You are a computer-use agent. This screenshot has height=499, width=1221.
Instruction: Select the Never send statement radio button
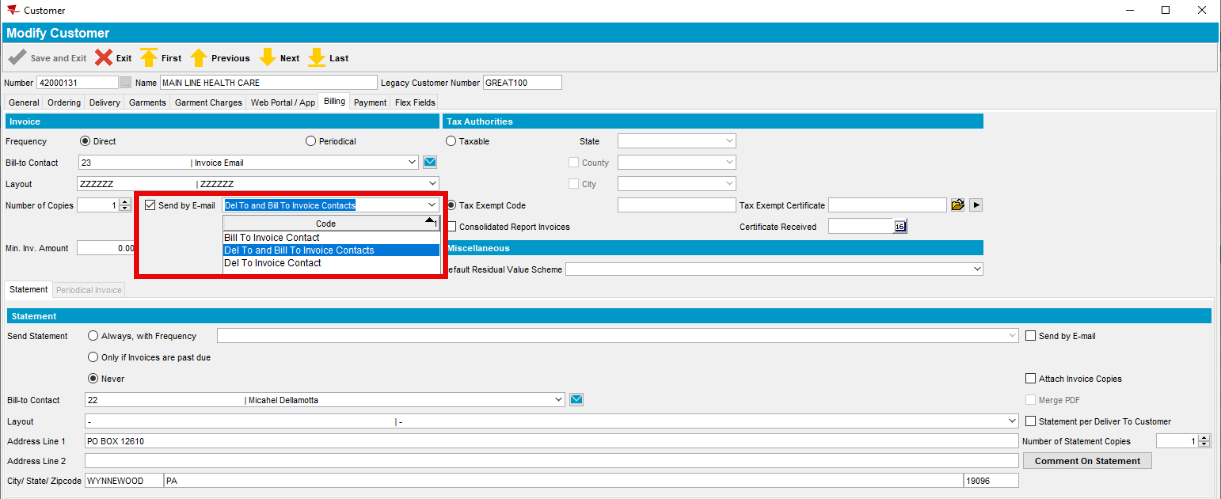click(x=94, y=378)
